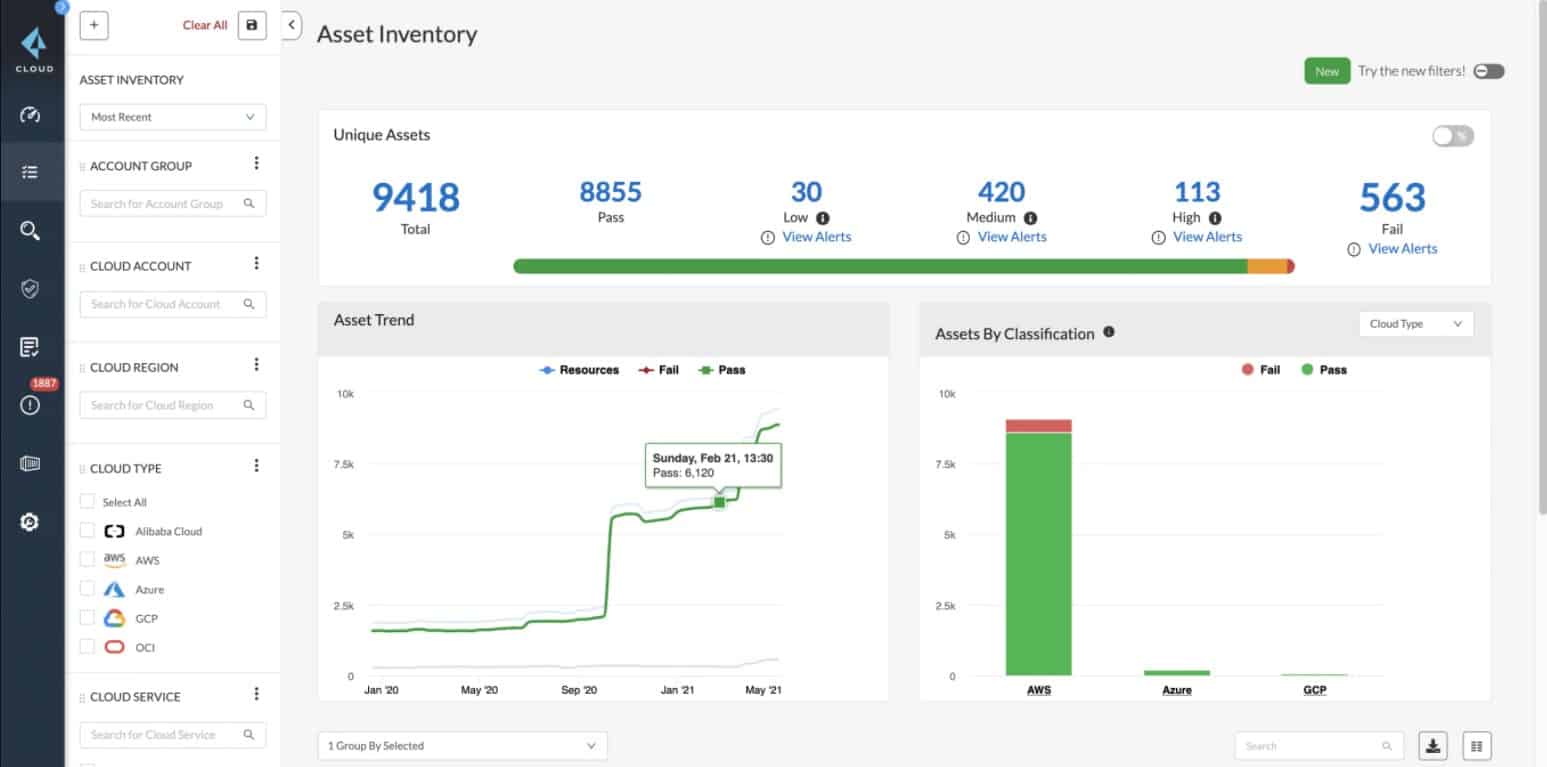Click the Low severity info icon
The image size is (1547, 767).
coord(823,217)
